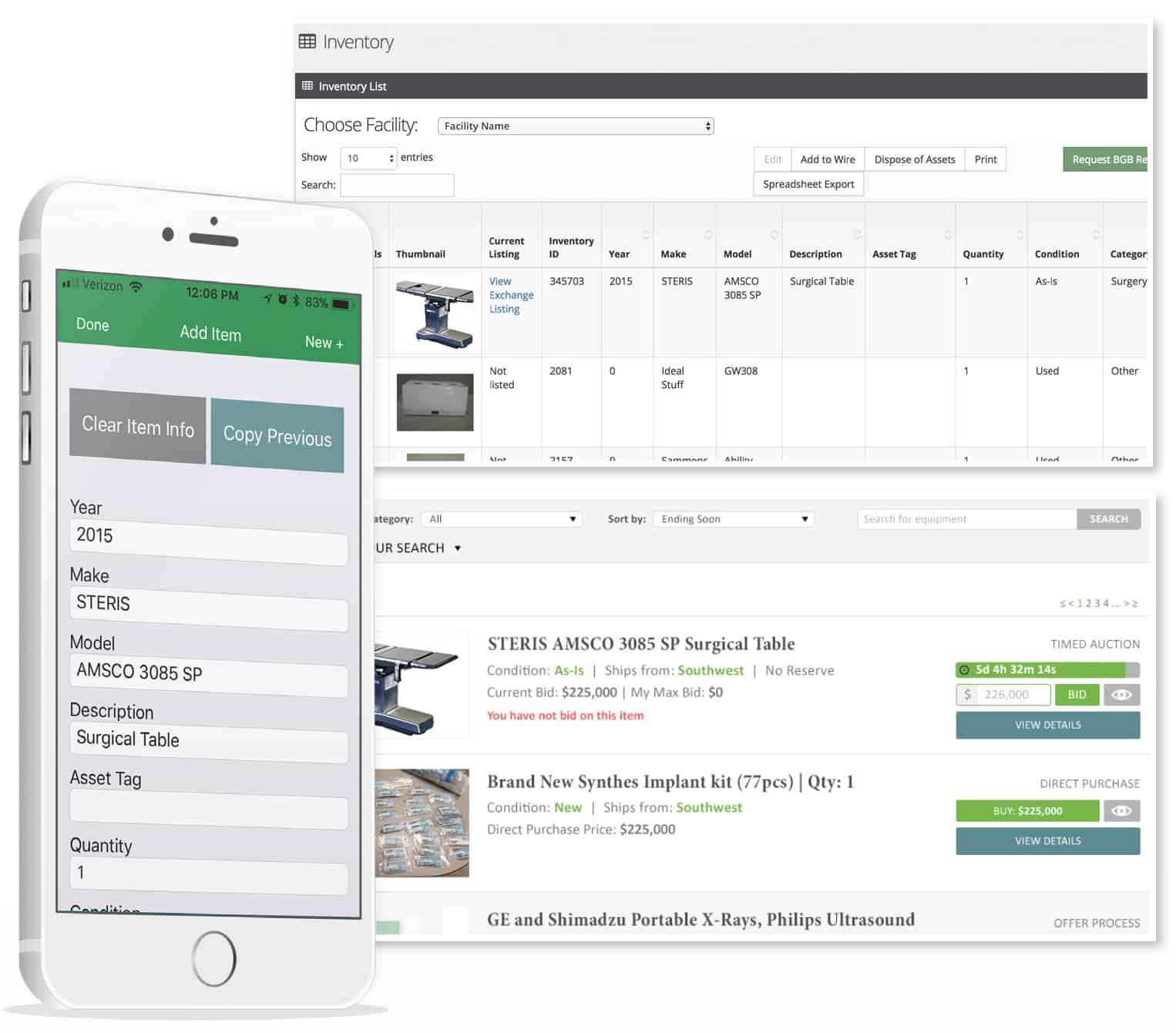Viewport: 1176px width, 1033px height.
Task: Go to page 2 in pagination
Action: pos(1088,603)
